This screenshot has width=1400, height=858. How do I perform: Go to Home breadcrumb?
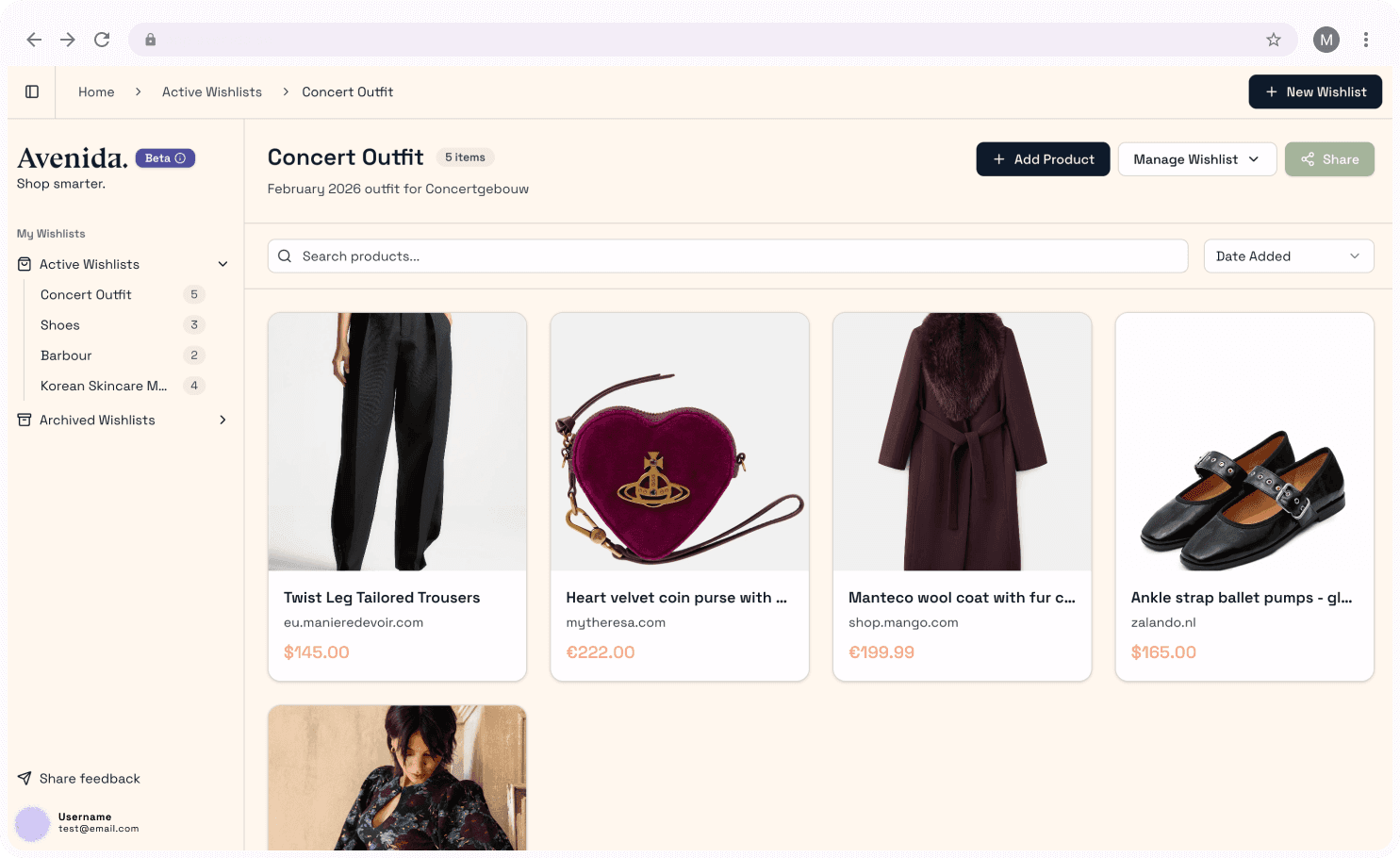[x=96, y=91]
